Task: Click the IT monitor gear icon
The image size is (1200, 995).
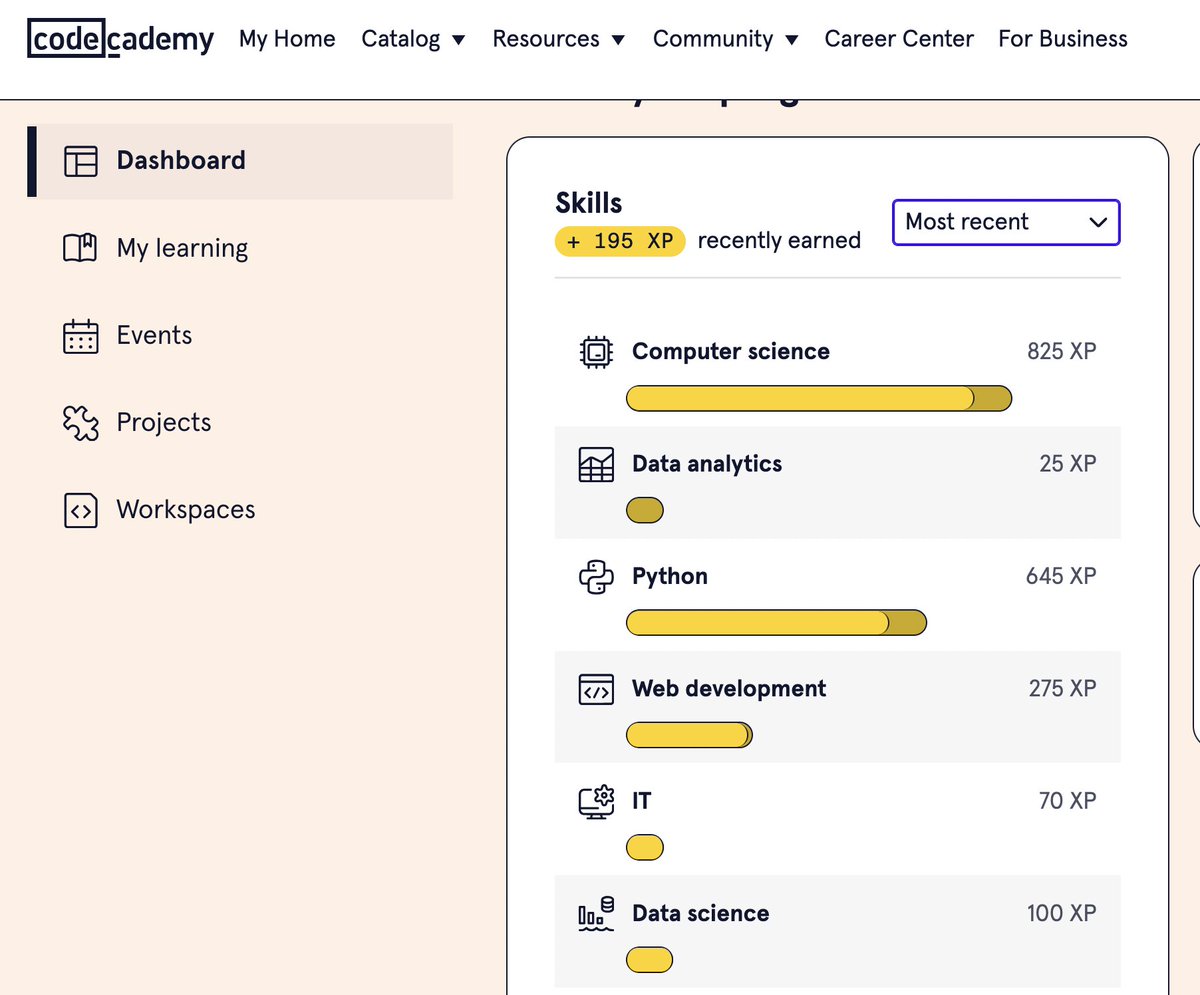Action: [x=596, y=802]
